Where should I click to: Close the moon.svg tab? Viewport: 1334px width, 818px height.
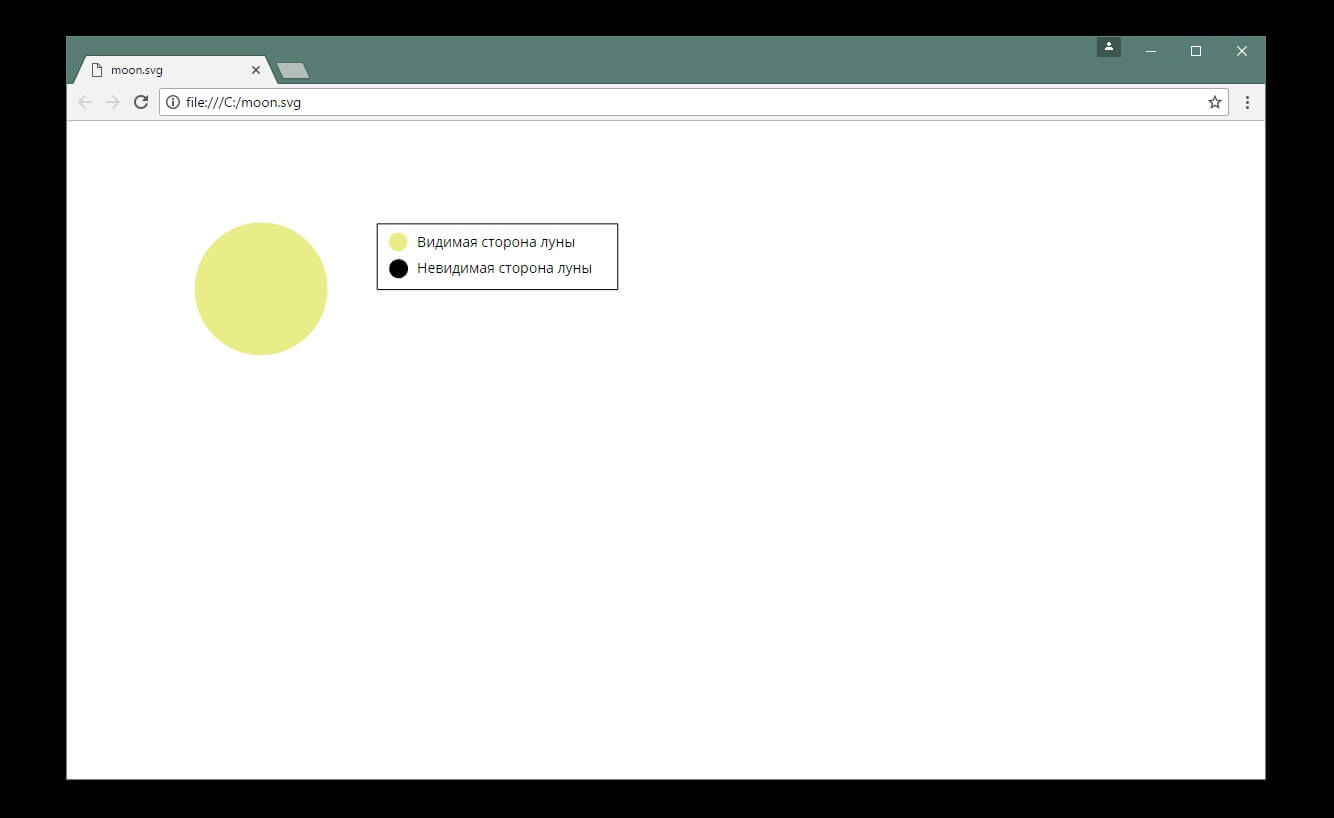click(x=256, y=70)
